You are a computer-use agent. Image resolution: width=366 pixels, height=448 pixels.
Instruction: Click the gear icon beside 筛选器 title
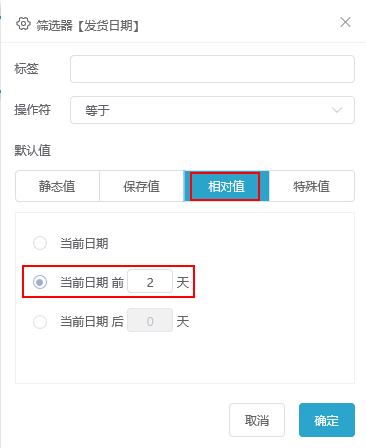[x=23, y=24]
